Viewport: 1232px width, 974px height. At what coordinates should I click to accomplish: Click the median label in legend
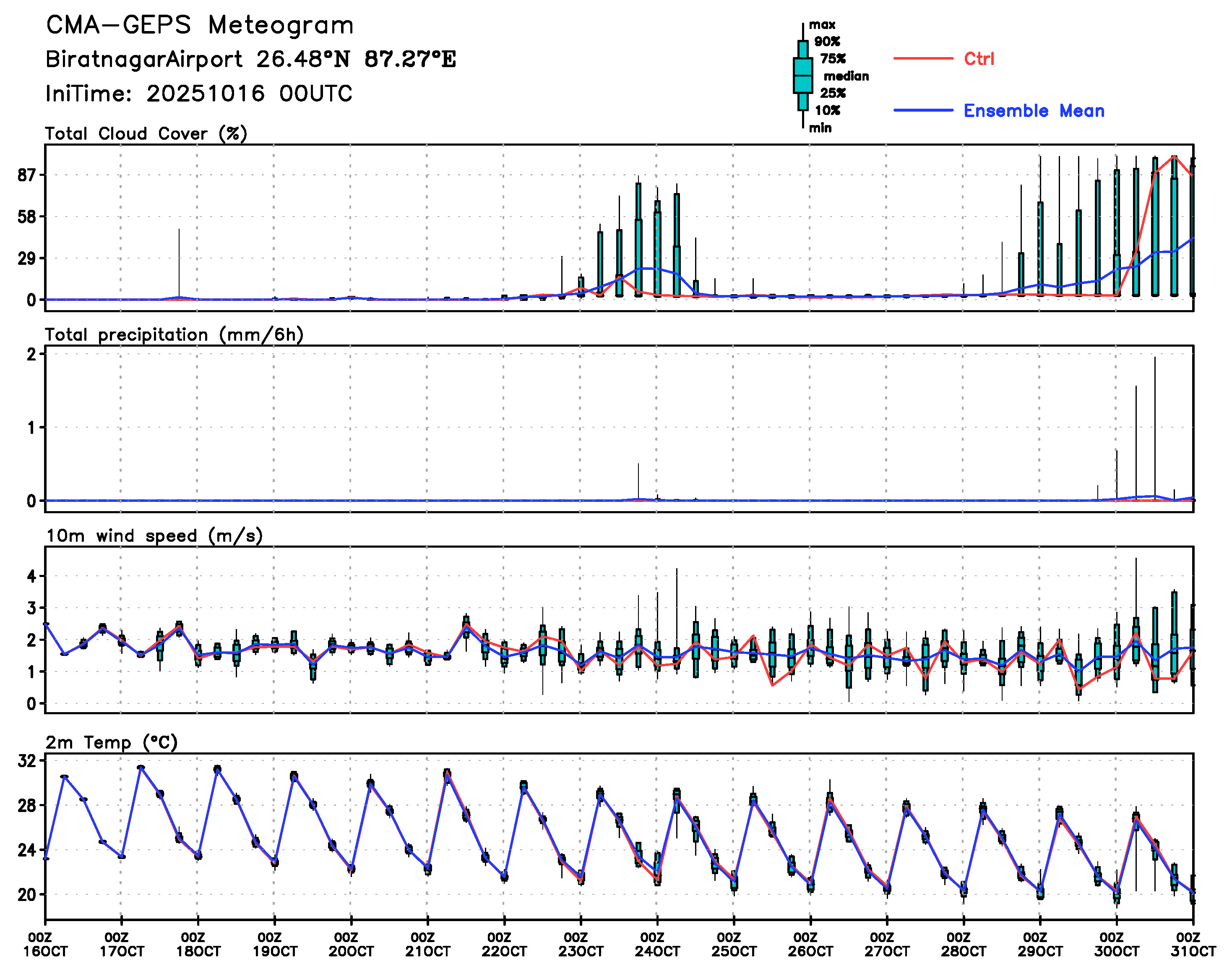coord(846,76)
